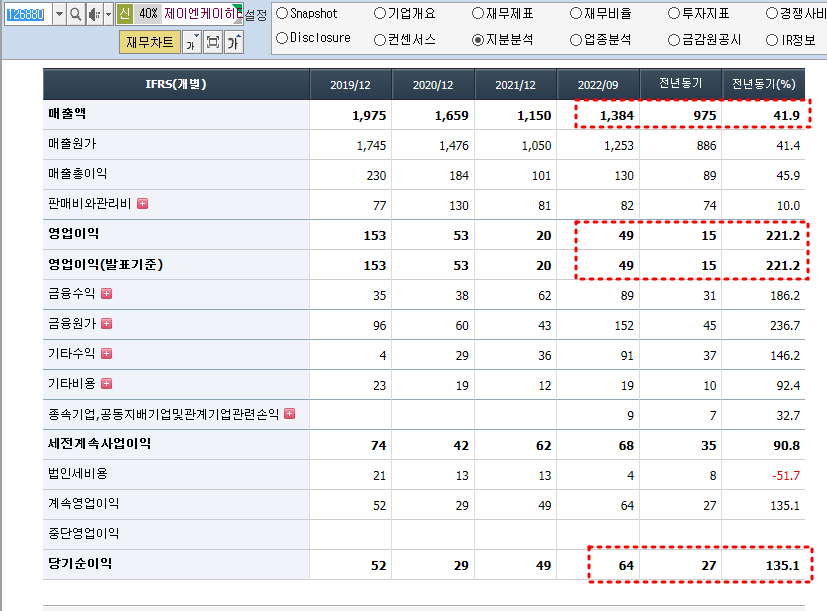Click the 기타수익 전년동기(%) value 146.2
Image resolution: width=827 pixels, height=611 pixels.
pos(785,356)
